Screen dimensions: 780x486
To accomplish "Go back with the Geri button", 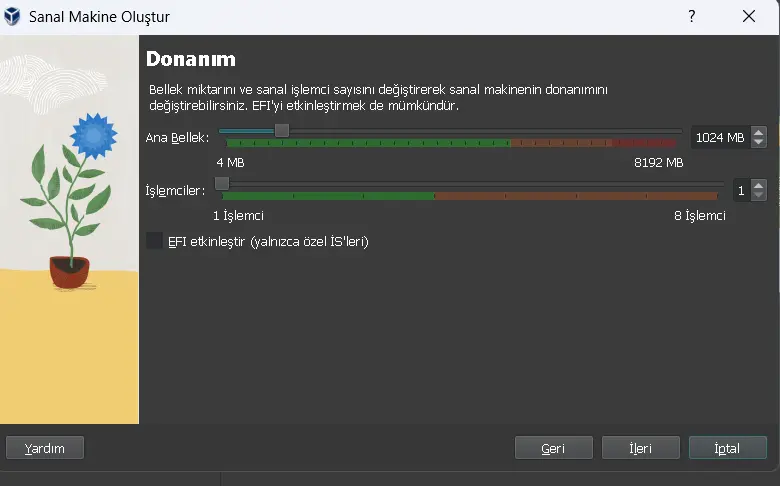I will [x=554, y=448].
